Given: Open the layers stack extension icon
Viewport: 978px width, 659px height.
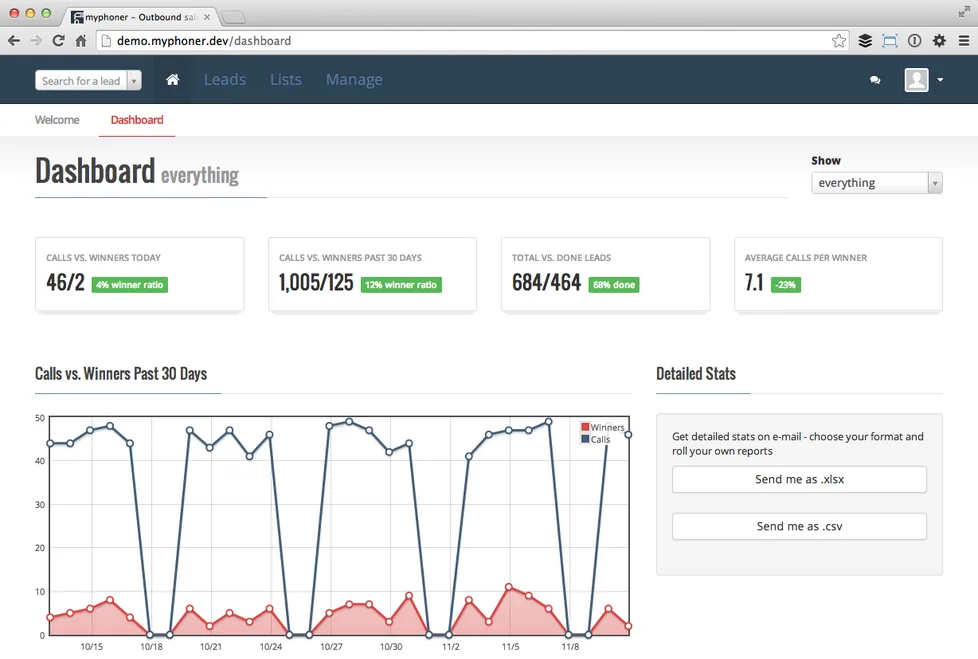Looking at the screenshot, I should (865, 41).
